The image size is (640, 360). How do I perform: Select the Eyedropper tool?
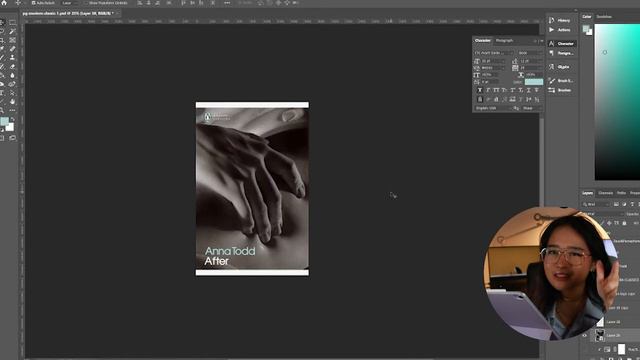[2, 49]
